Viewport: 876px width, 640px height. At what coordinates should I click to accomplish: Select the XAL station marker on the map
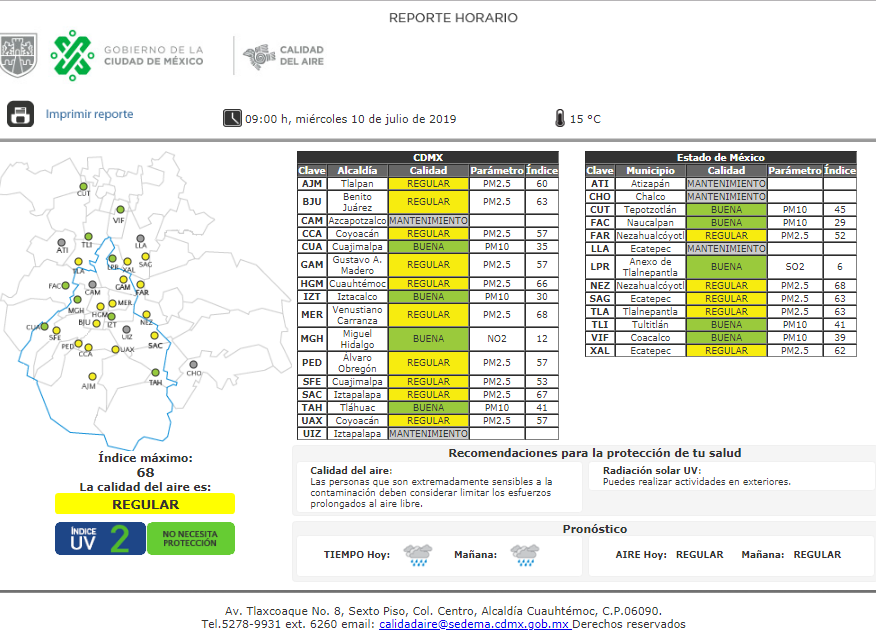pyautogui.click(x=127, y=261)
